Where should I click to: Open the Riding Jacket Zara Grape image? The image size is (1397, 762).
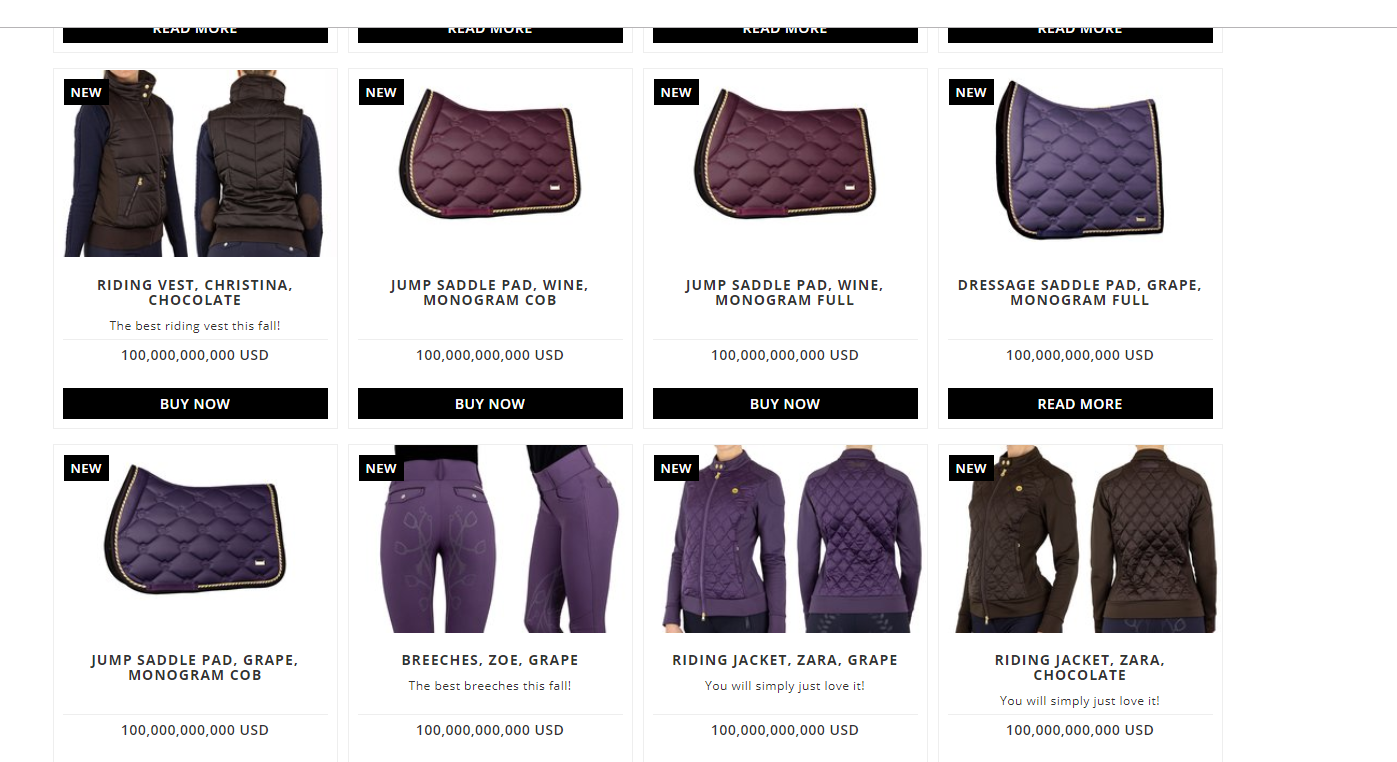pos(785,539)
